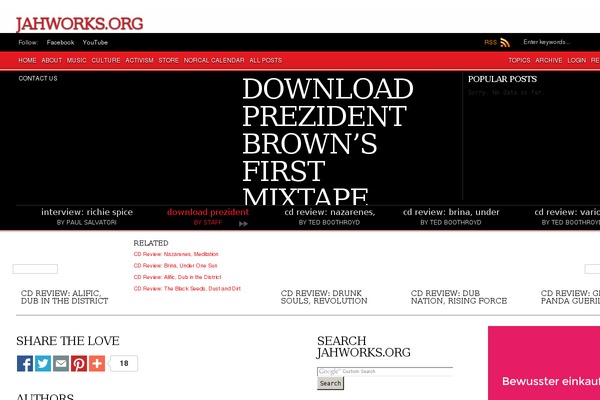Screen dimensions: 600x400
Task: Focus the Enter keywords search field
Action: [546, 42]
